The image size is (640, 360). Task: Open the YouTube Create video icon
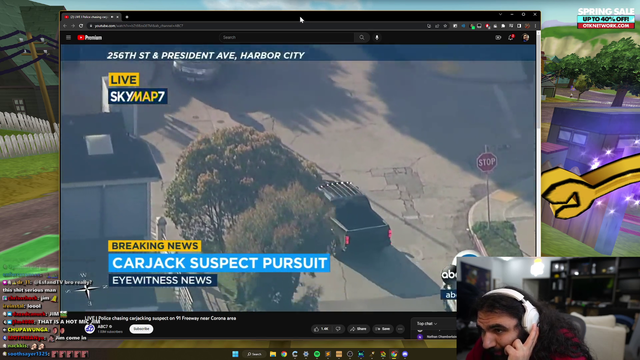[x=498, y=38]
